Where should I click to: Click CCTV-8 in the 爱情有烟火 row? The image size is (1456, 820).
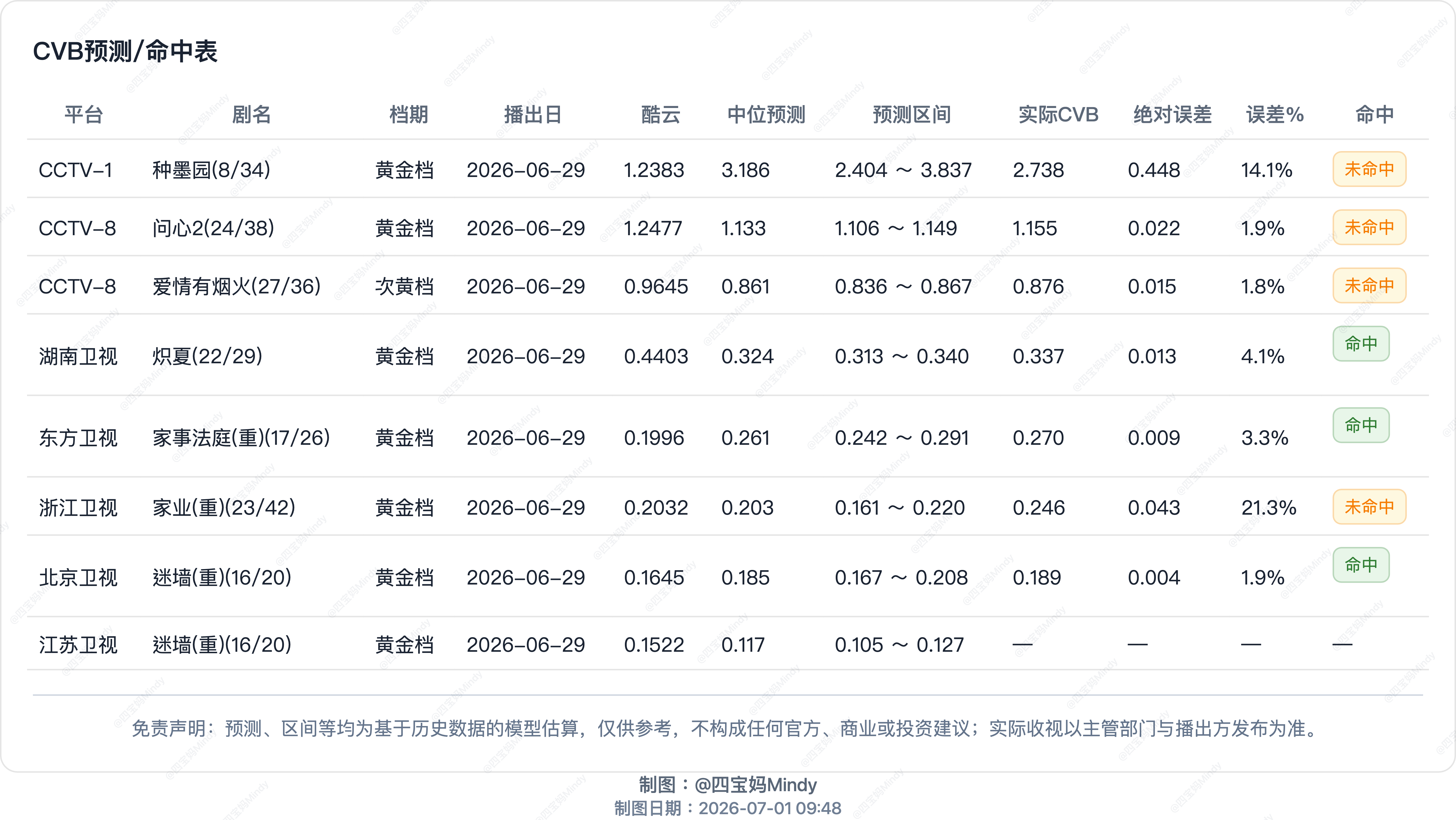[x=77, y=286]
